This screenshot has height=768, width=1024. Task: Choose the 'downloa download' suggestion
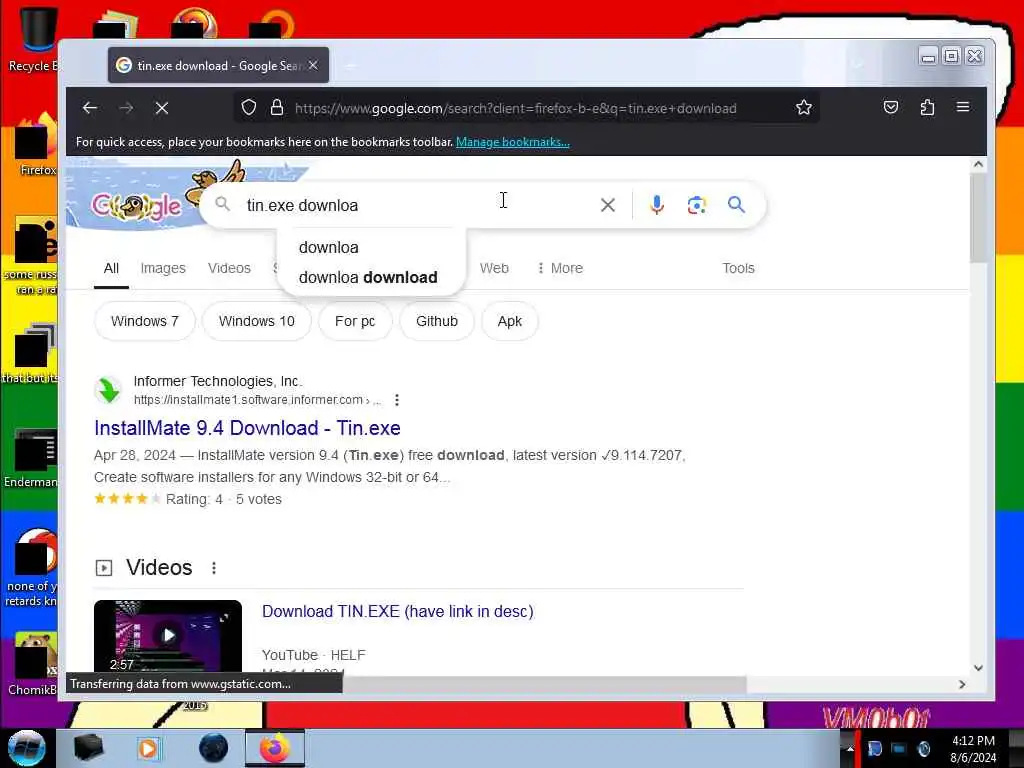point(368,278)
